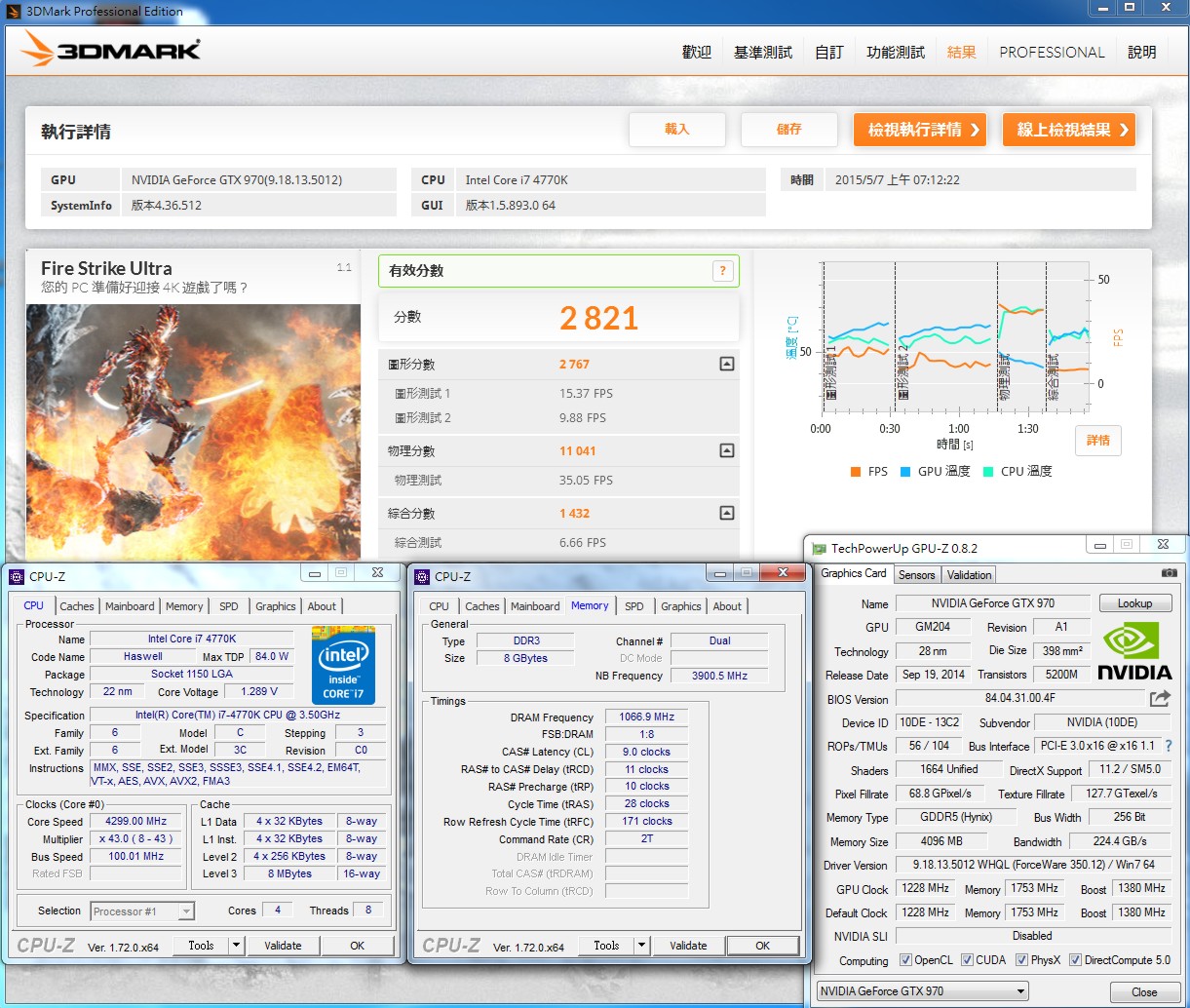The image size is (1190, 1008).
Task: Toggle the DirectCompute 5.0 checkbox
Action: pos(1075,960)
